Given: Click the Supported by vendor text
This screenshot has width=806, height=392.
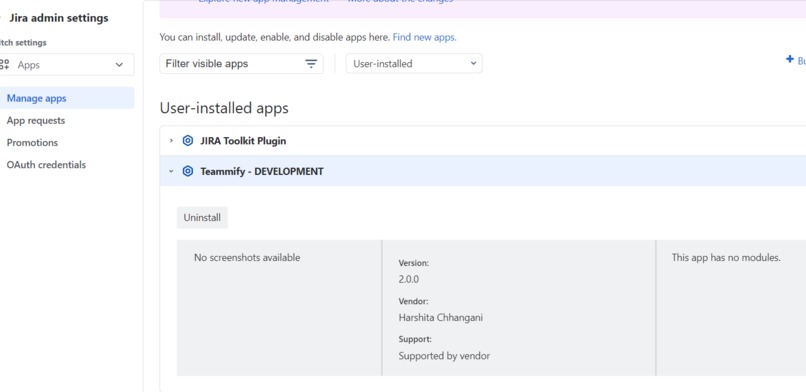Looking at the screenshot, I should (444, 356).
